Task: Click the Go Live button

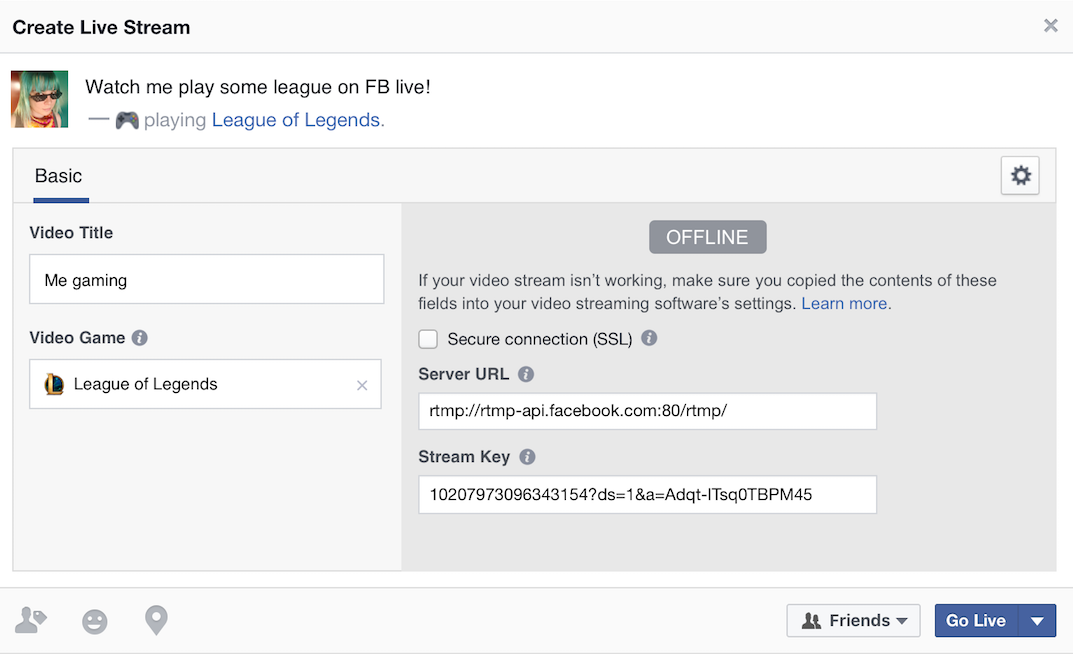Action: pos(976,620)
